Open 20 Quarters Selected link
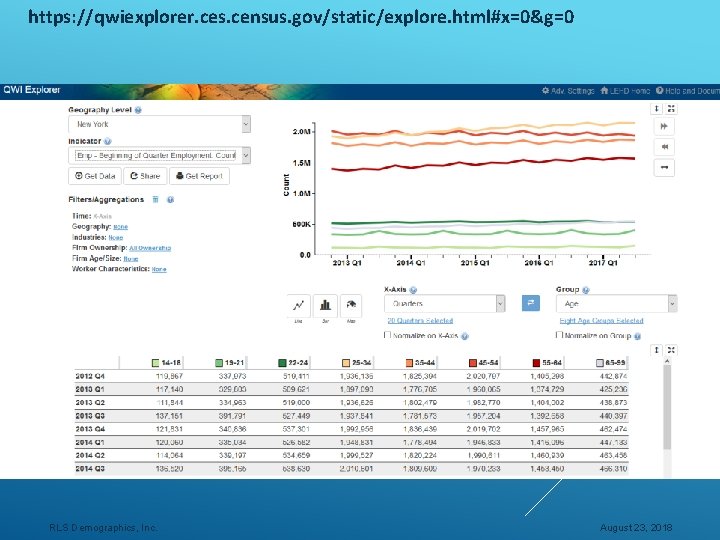720x540 pixels. tap(420, 321)
